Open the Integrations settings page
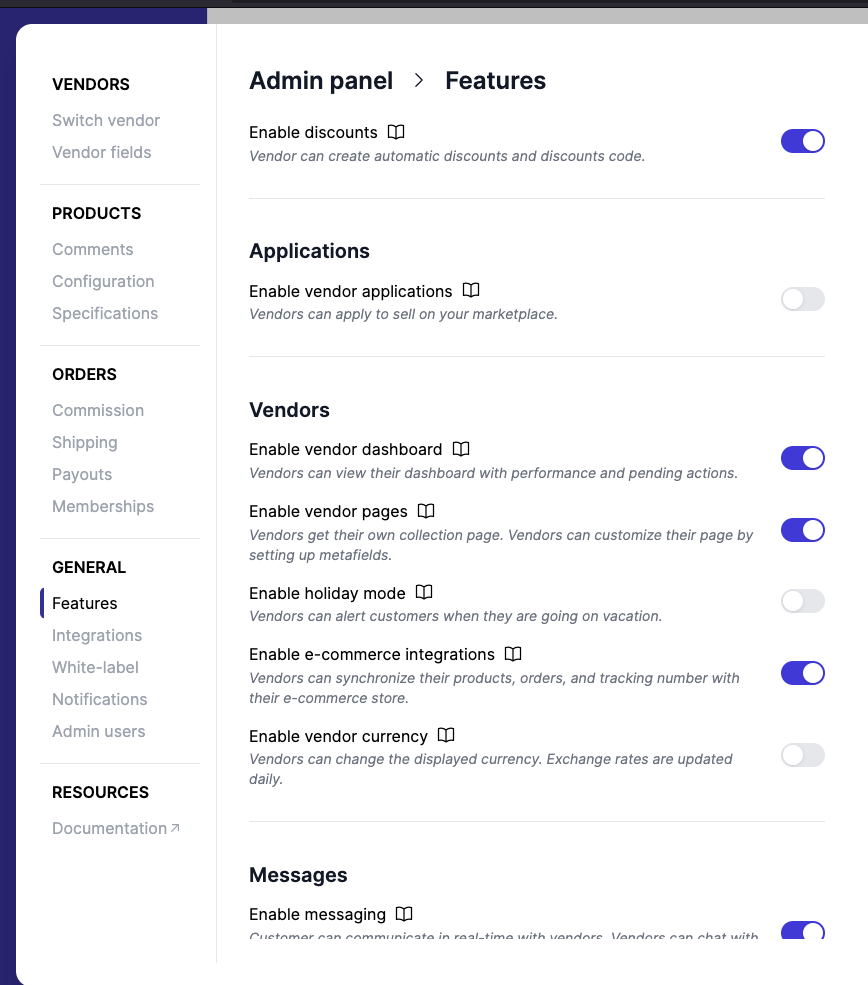 click(x=96, y=635)
